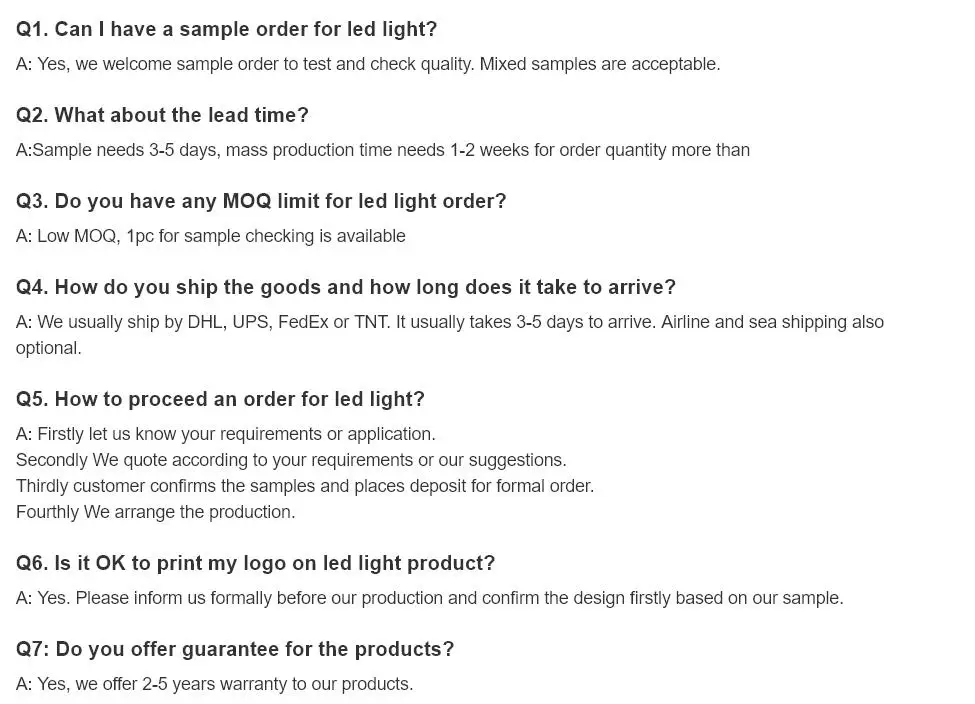The image size is (975, 704).
Task: Select the 'Firstly let us know your requirements' line
Action: point(226,434)
